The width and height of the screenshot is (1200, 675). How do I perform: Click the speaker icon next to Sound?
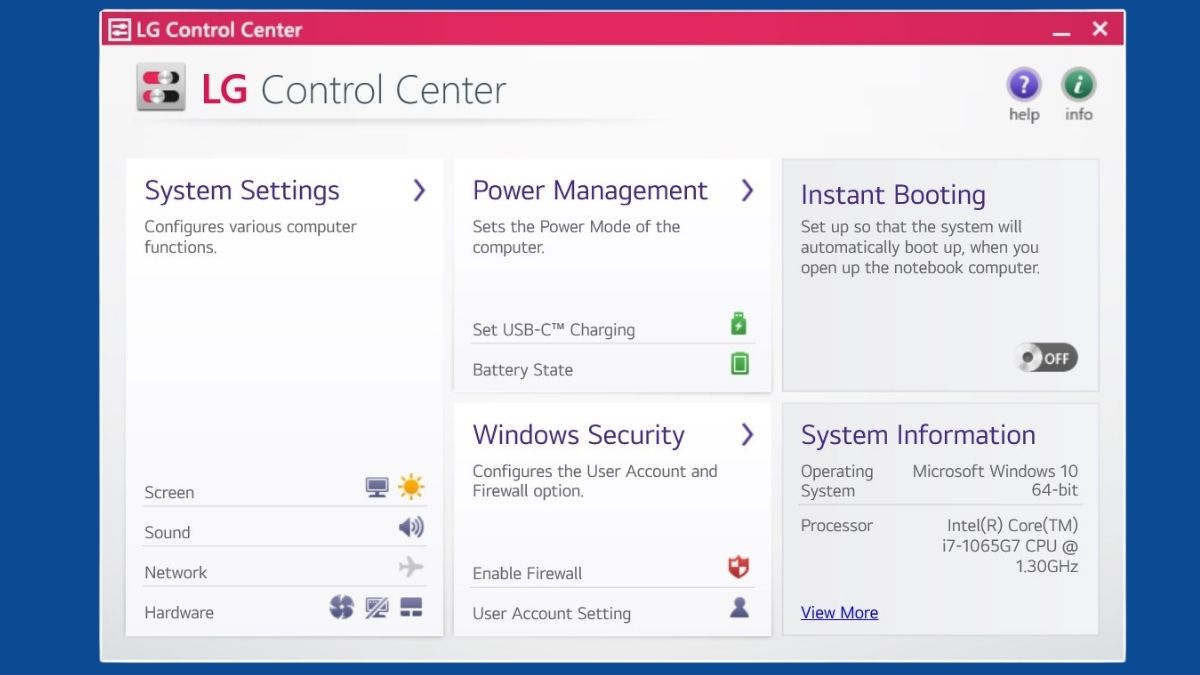(x=411, y=528)
